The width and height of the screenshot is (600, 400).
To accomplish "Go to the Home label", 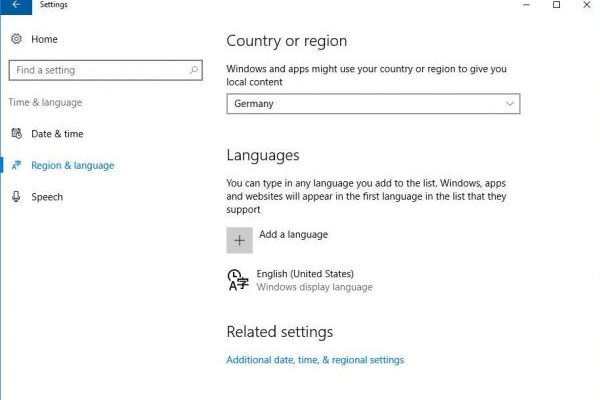I will point(44,39).
